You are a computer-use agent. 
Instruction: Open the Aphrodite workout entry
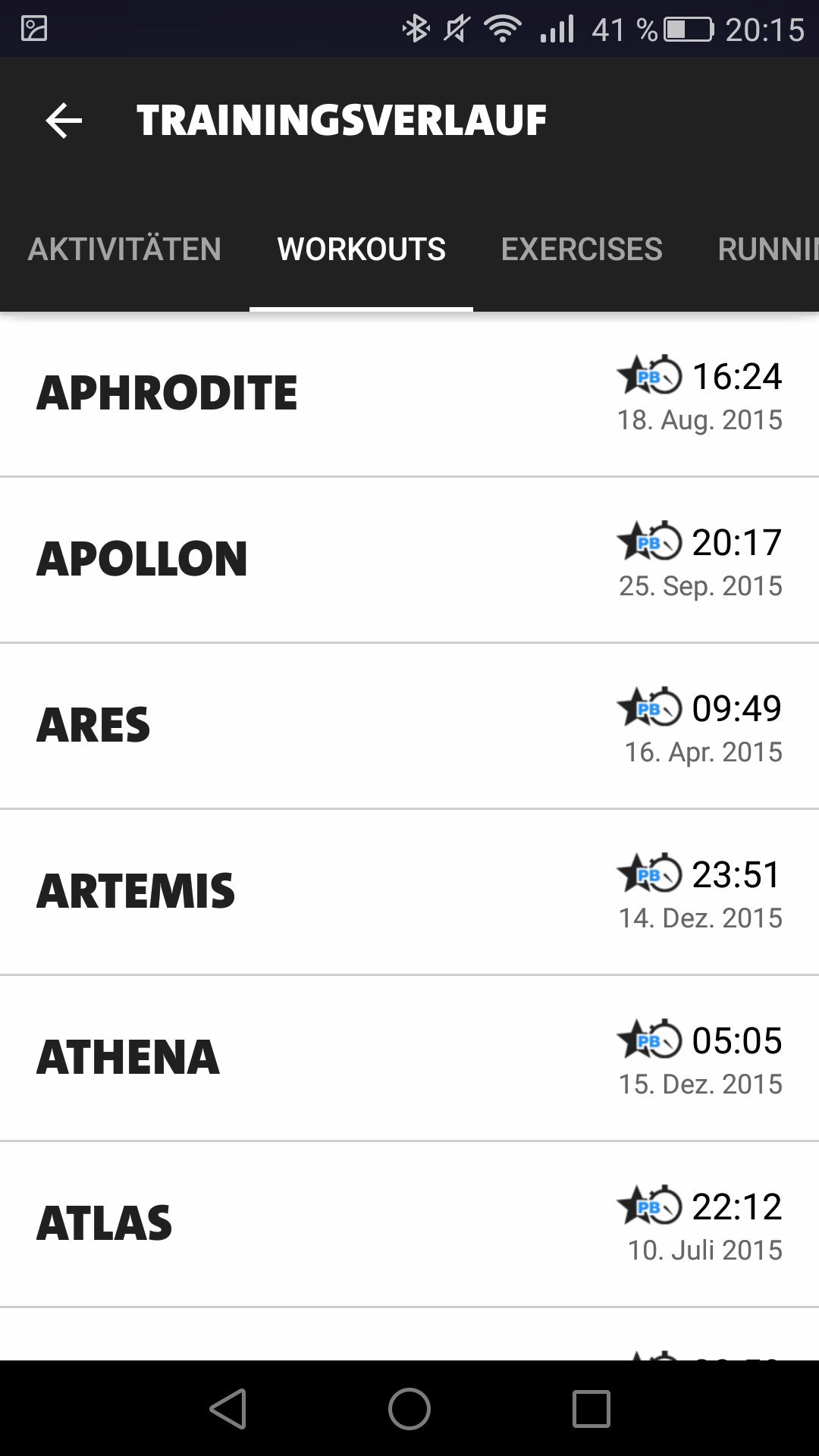click(x=167, y=394)
